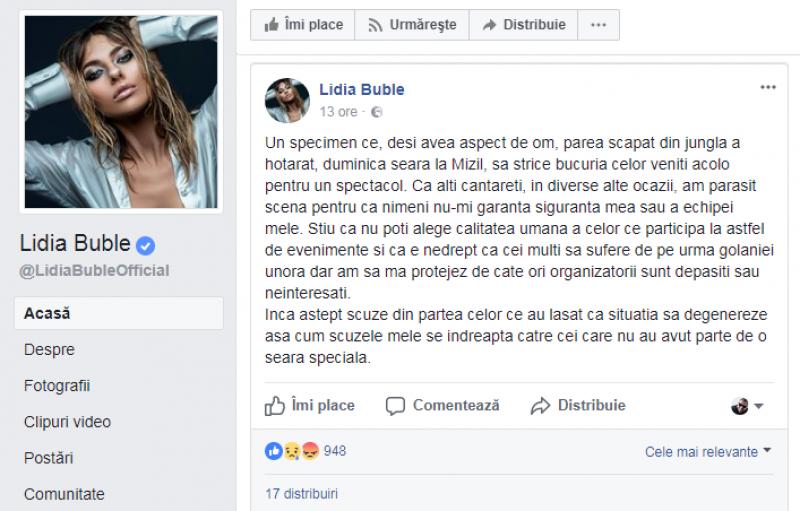The width and height of the screenshot is (800, 511).
Task: Click the Comentează speech bubble icon
Action: click(395, 406)
